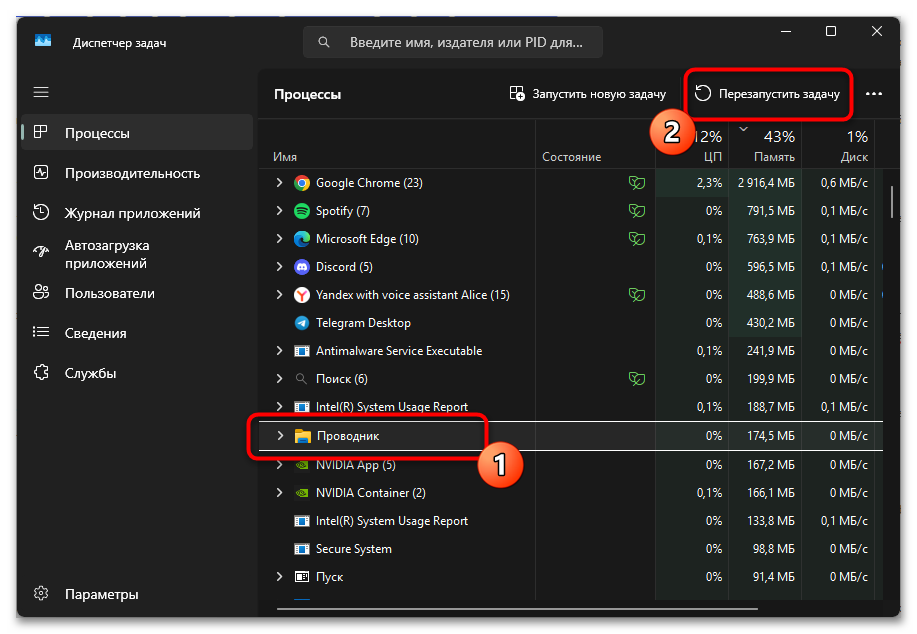The height and width of the screenshot is (634, 917).
Task: Open the Автозагрузка приложений page
Action: pos(137,254)
